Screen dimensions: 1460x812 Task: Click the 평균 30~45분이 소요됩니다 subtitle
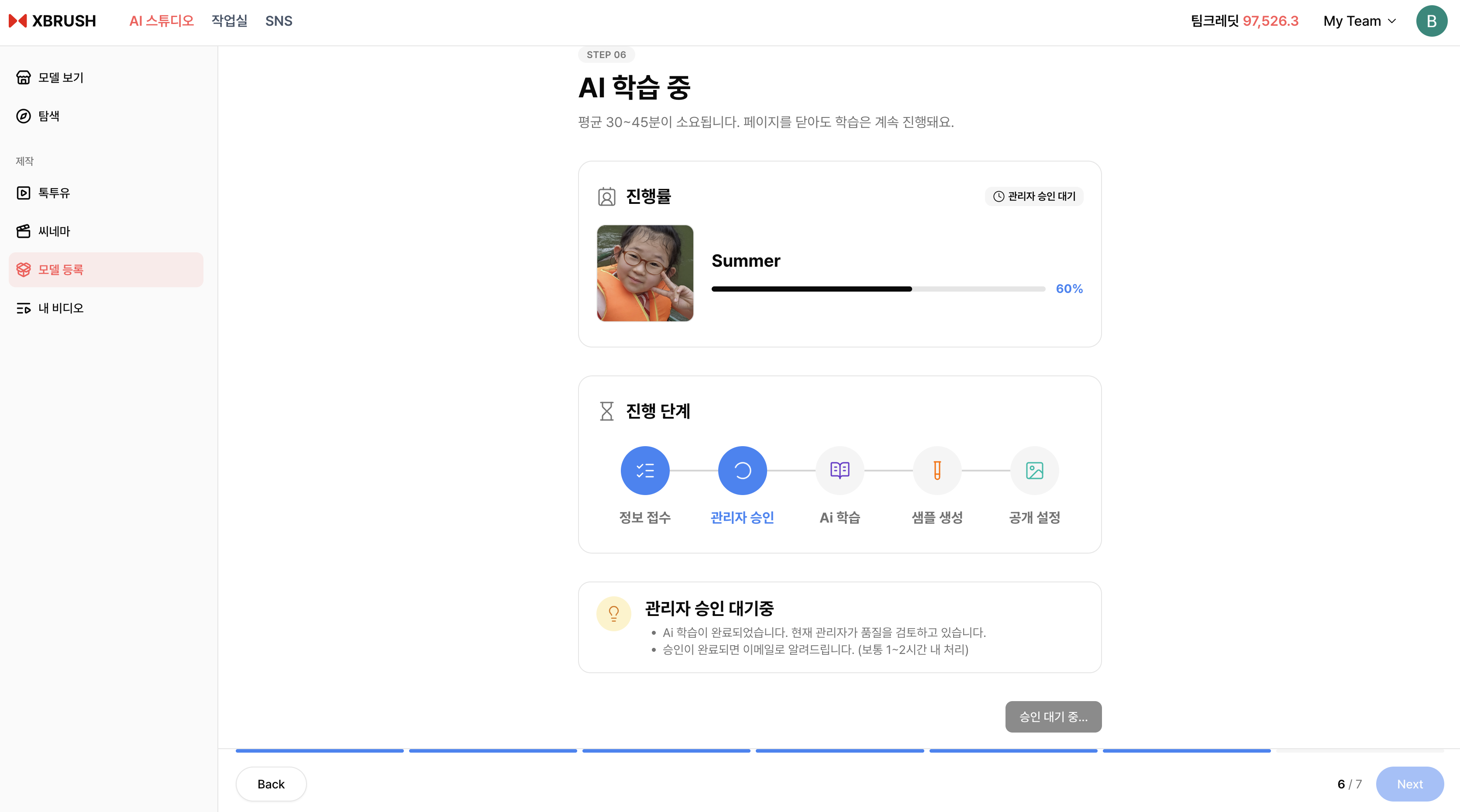pos(766,122)
